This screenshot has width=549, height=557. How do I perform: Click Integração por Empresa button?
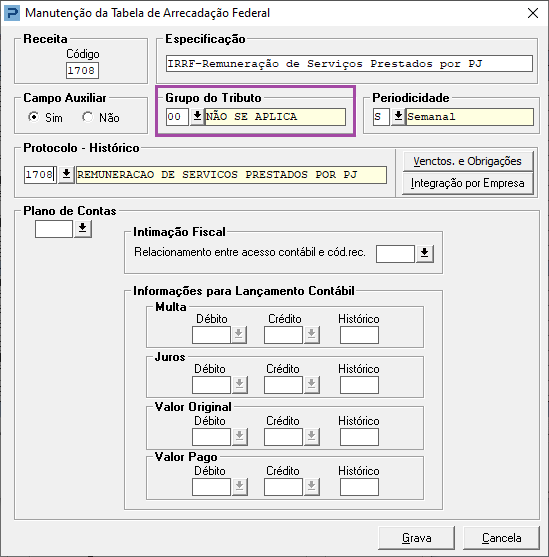click(468, 184)
